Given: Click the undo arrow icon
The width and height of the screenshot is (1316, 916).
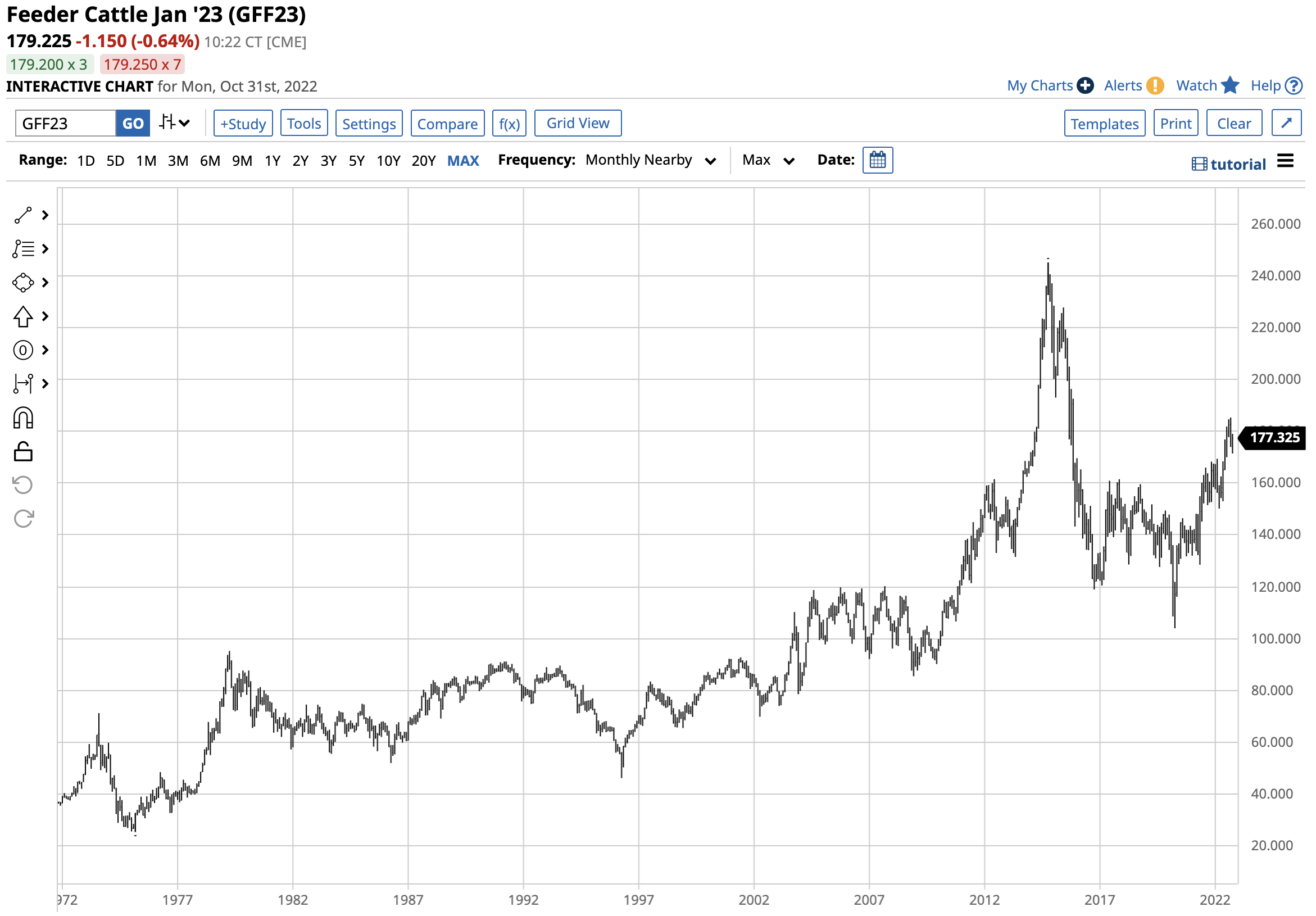Looking at the screenshot, I should (x=23, y=486).
